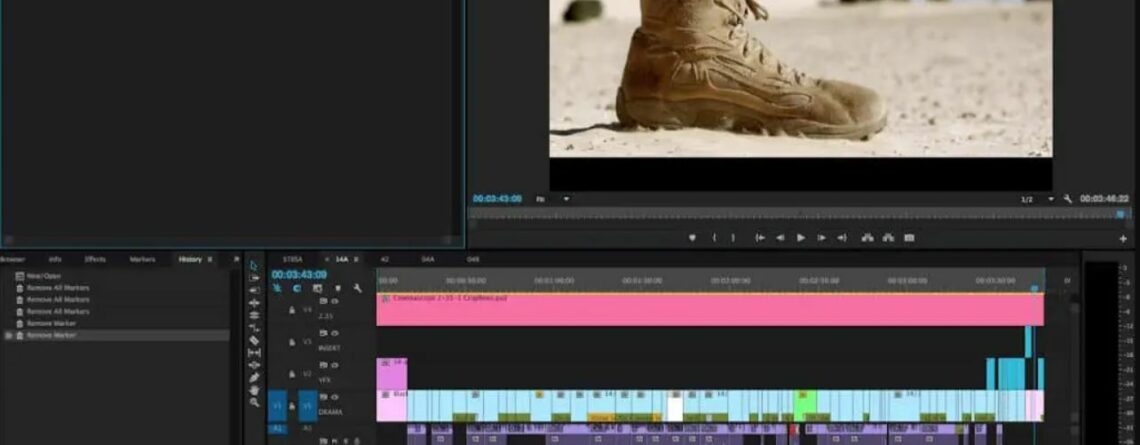Switch to the Effects panel tab
The width and height of the screenshot is (1140, 445).
95,259
